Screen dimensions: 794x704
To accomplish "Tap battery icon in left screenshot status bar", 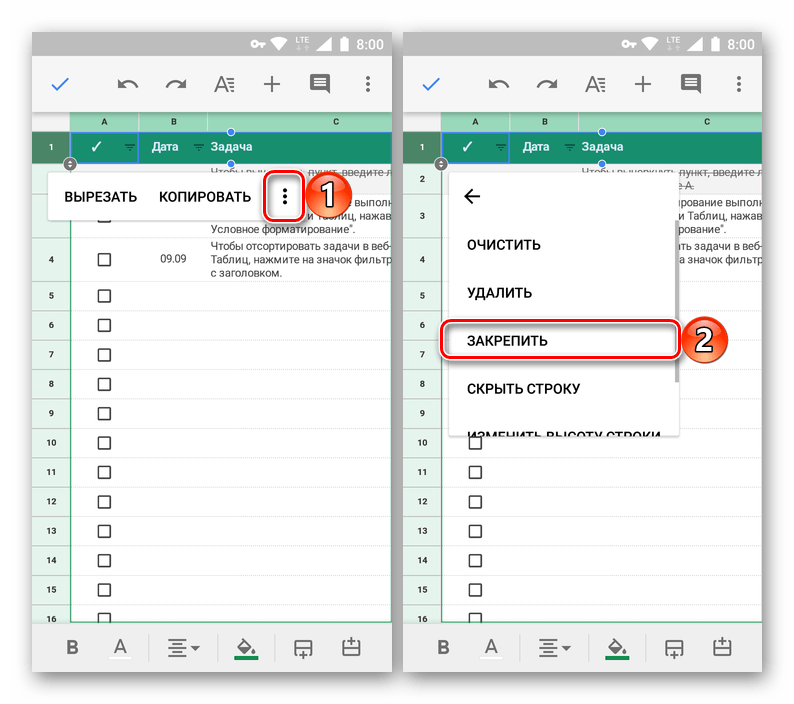I will [344, 45].
